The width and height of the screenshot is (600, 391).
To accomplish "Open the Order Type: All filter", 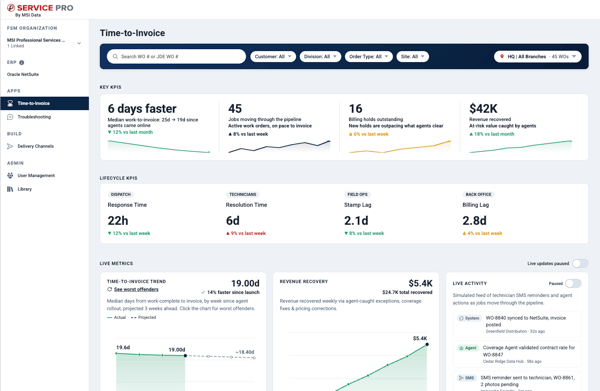I will tap(368, 57).
